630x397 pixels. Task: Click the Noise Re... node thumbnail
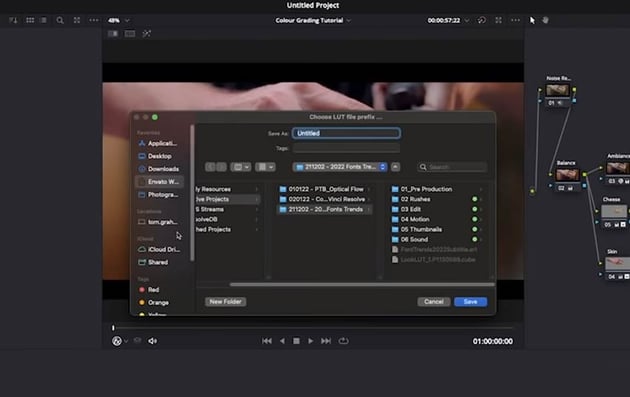(x=558, y=90)
